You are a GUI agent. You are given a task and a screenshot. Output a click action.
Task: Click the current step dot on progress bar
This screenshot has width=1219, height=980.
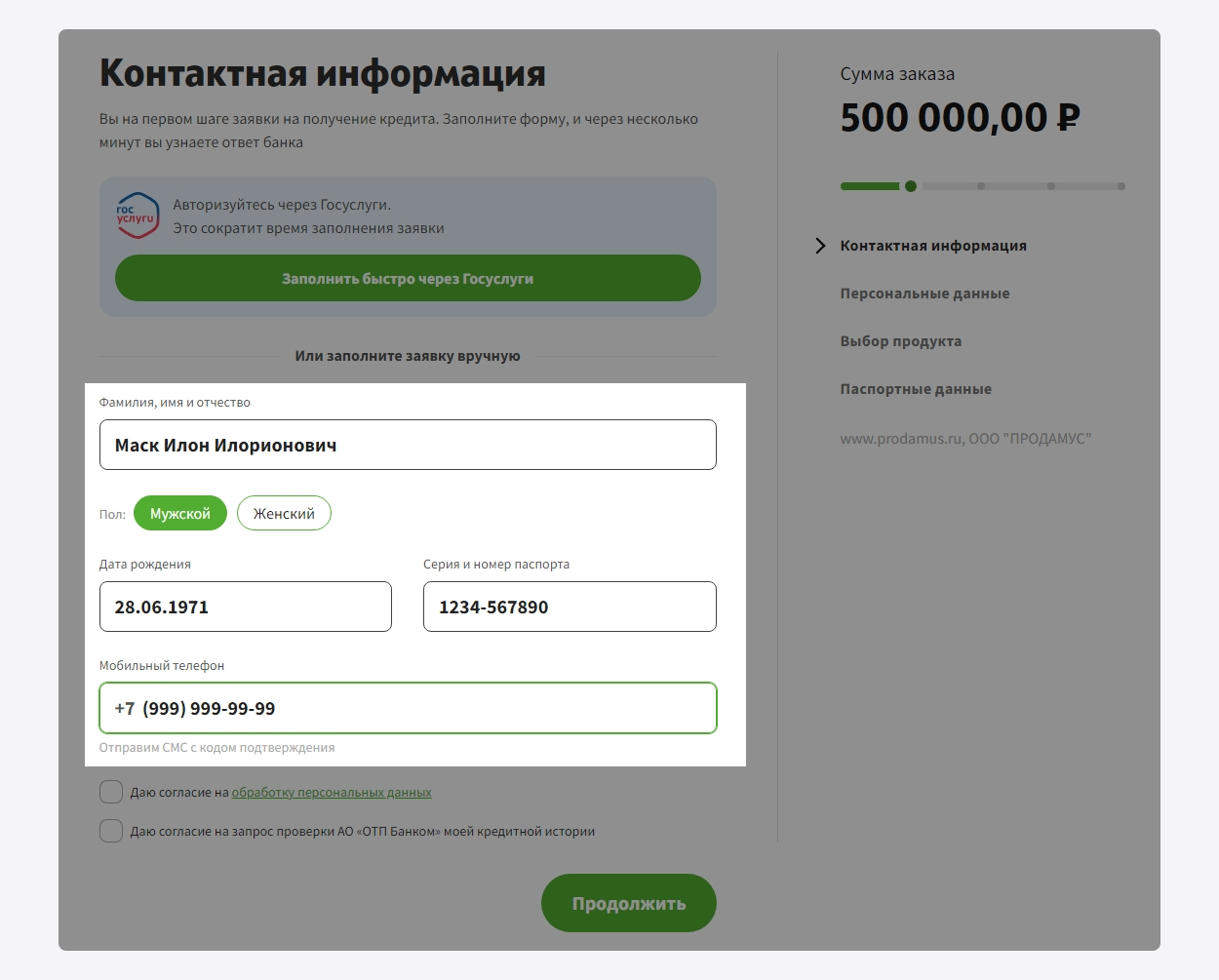pos(910,186)
